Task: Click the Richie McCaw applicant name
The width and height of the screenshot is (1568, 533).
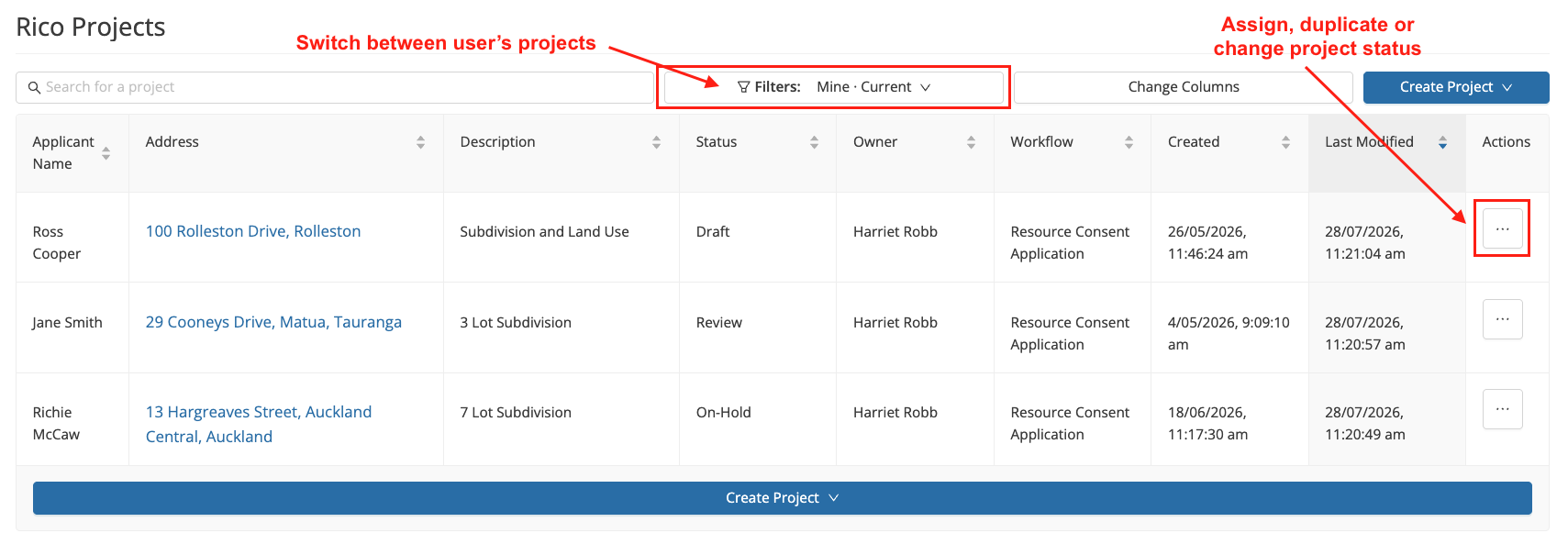Action: point(56,424)
